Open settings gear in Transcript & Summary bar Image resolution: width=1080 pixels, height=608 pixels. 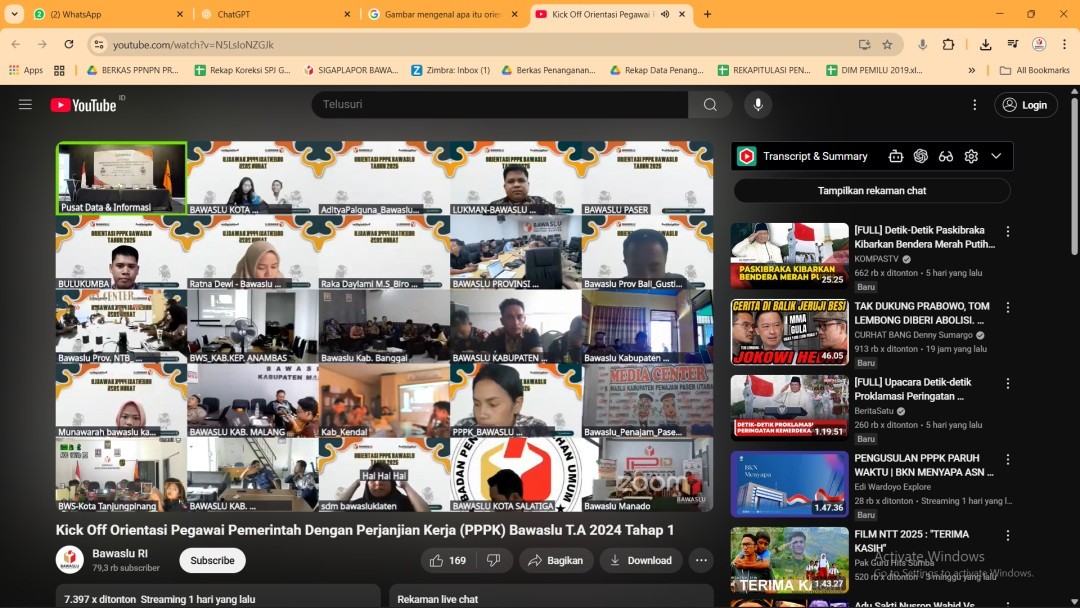point(971,156)
